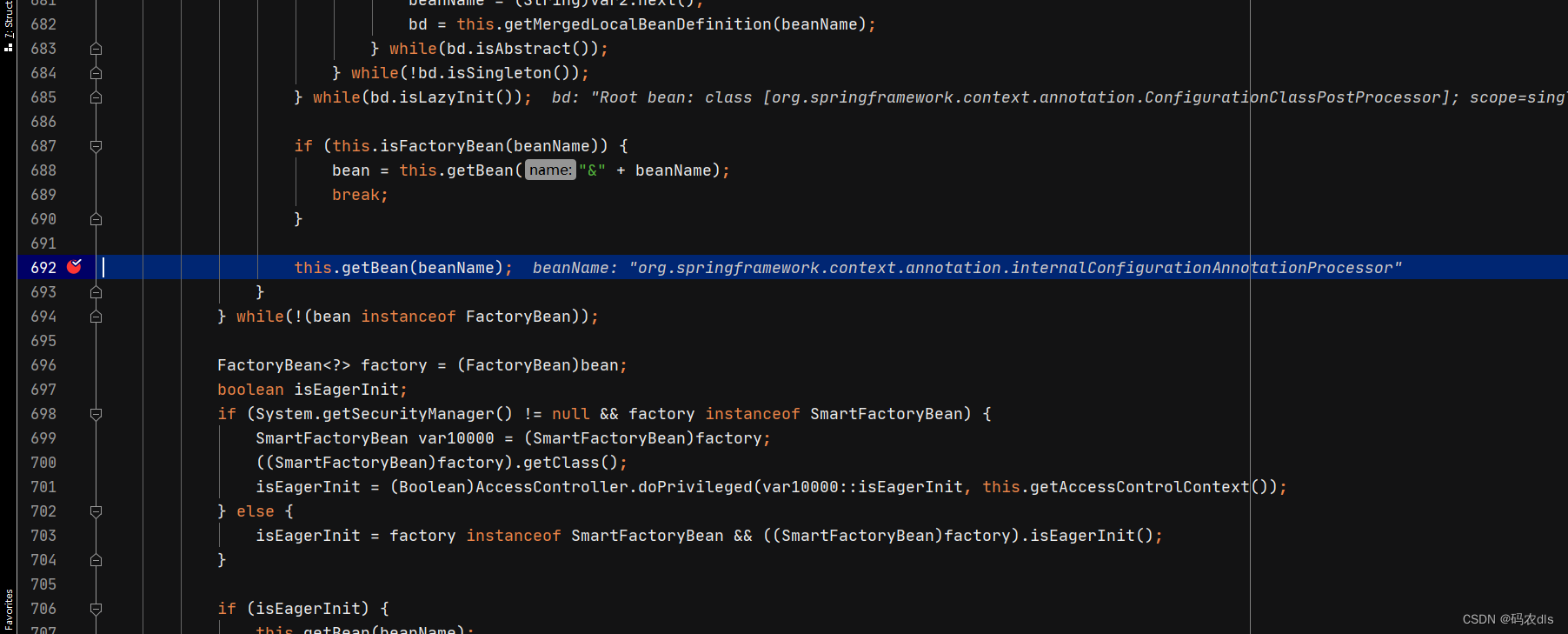The width and height of the screenshot is (1568, 634).
Task: Toggle fold end marker at line 704
Action: coord(96,560)
